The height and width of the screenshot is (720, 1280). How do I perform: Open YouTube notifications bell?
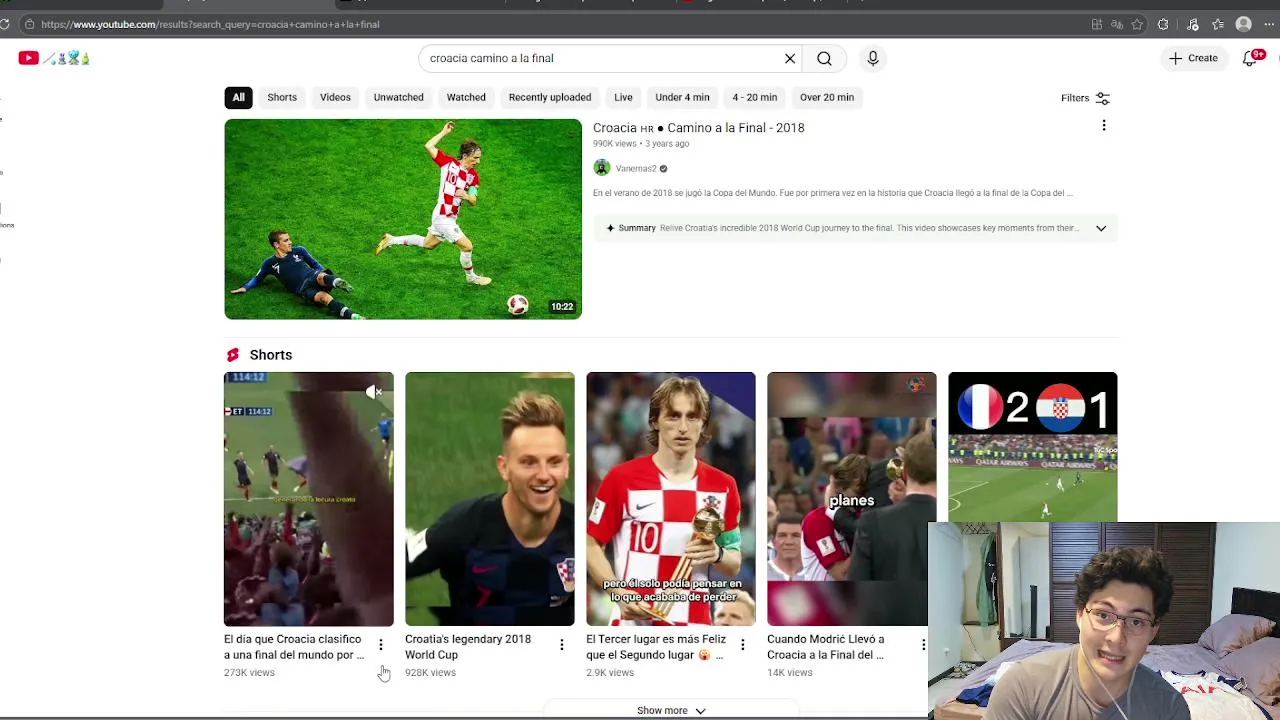1250,58
